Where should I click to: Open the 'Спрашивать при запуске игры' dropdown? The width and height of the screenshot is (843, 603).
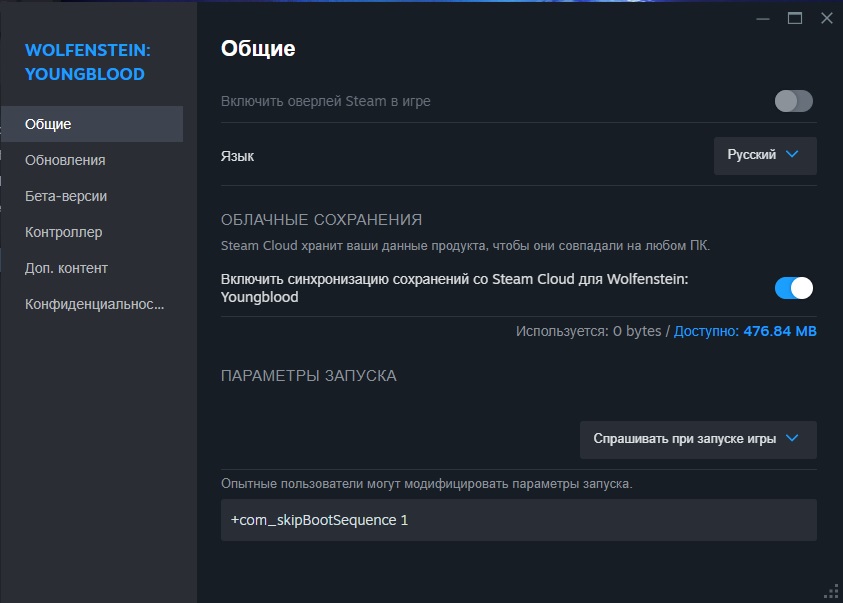point(698,440)
